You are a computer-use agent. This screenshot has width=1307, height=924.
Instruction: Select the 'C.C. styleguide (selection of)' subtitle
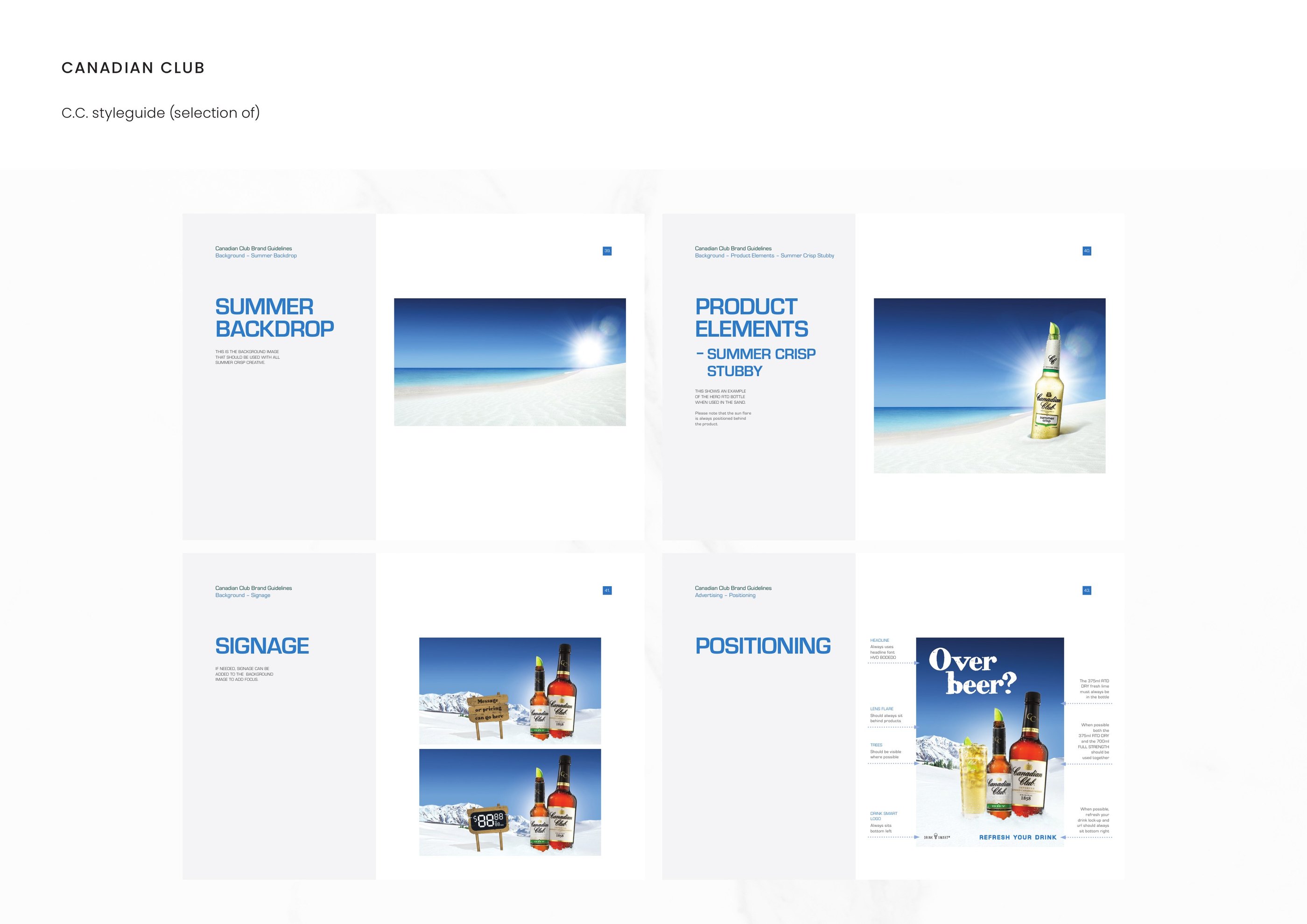tap(161, 112)
